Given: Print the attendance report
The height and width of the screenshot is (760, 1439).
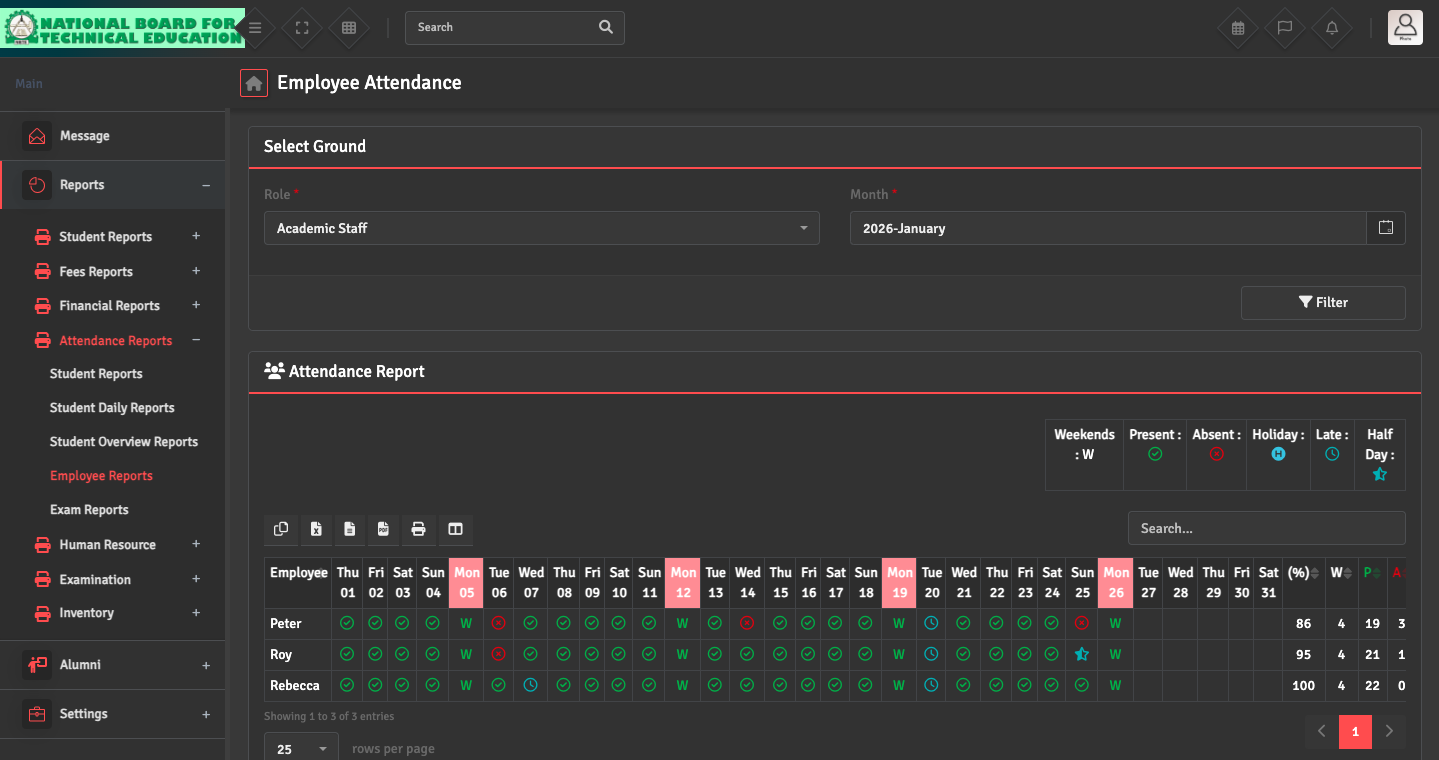Looking at the screenshot, I should pyautogui.click(x=419, y=529).
